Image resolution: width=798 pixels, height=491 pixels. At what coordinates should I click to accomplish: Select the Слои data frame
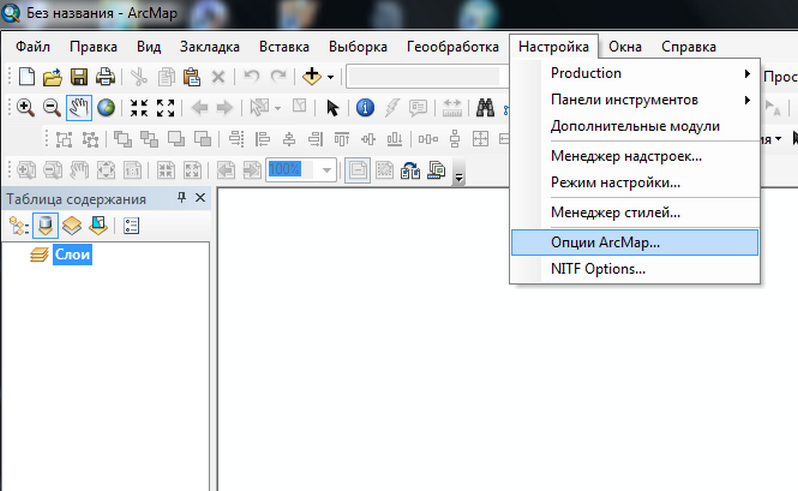pos(72,254)
